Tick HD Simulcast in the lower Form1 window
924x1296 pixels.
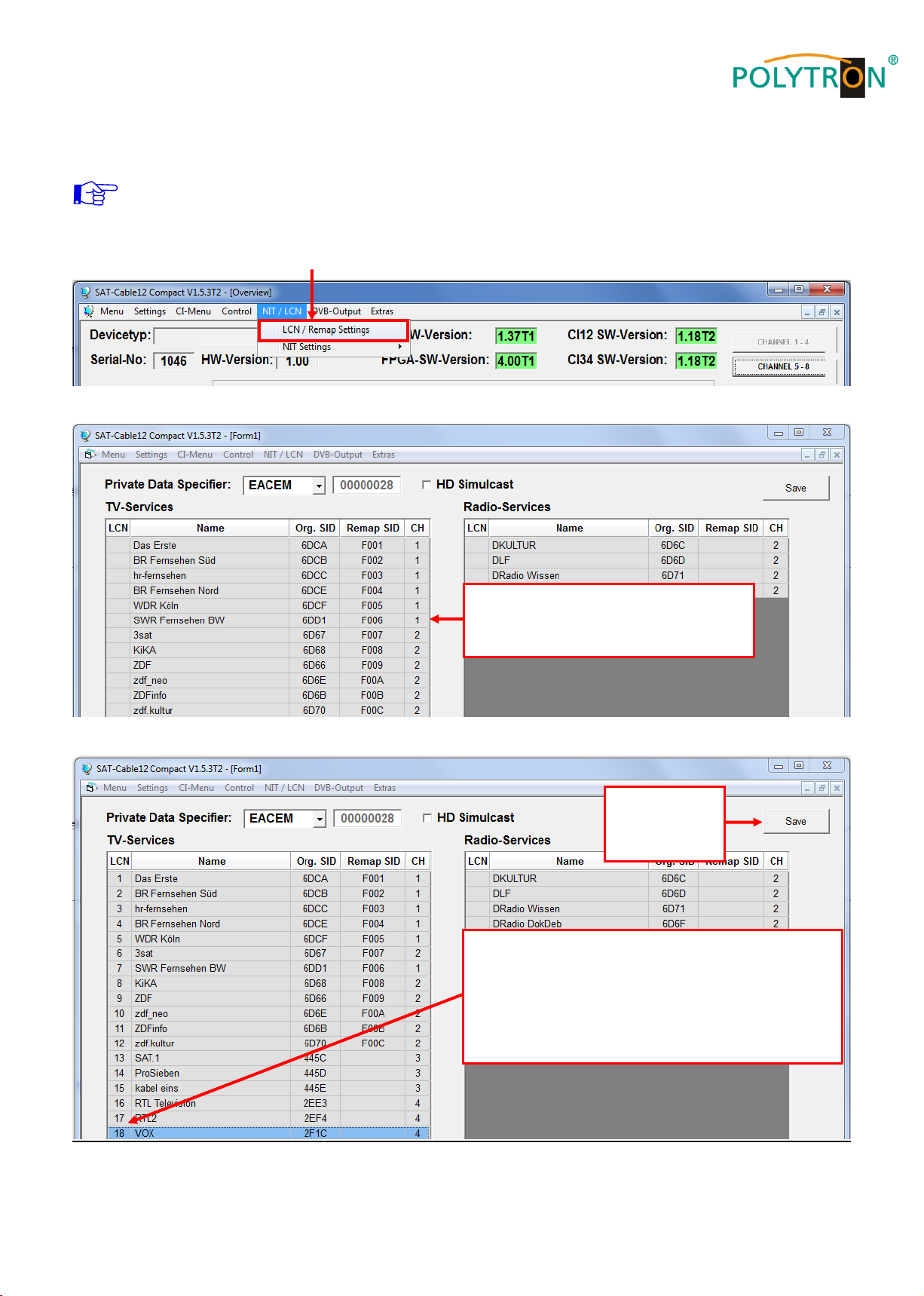427,818
